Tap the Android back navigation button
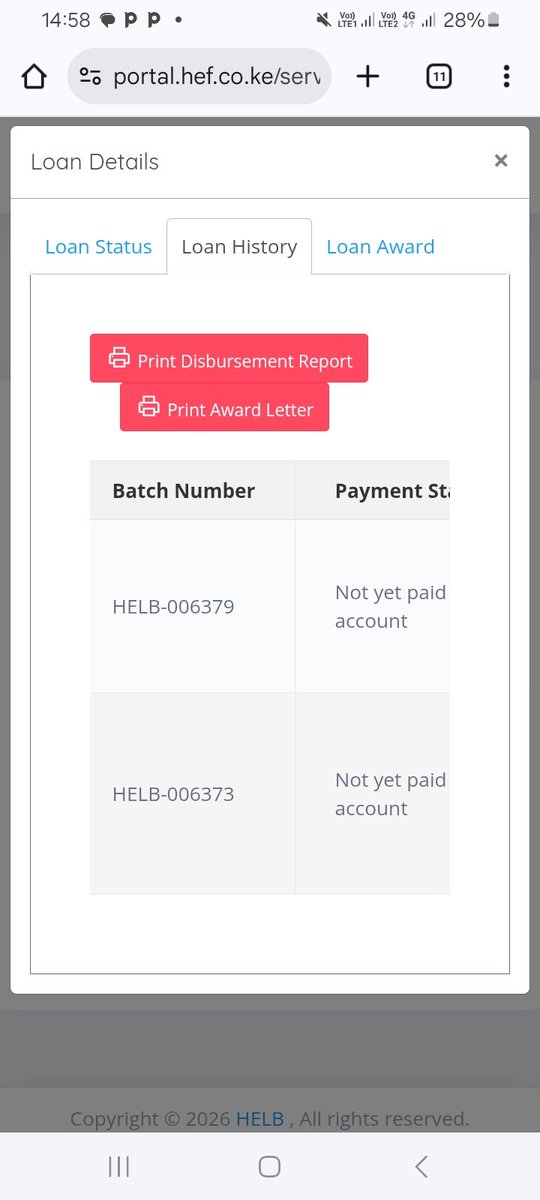The image size is (540, 1200). coord(421,1166)
